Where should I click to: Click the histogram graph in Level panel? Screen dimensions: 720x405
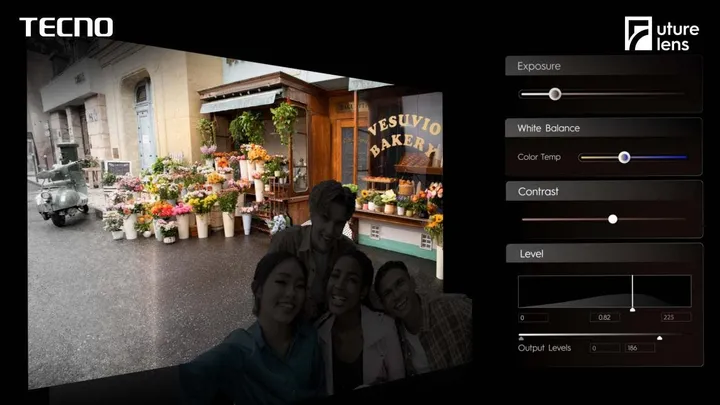[604, 290]
